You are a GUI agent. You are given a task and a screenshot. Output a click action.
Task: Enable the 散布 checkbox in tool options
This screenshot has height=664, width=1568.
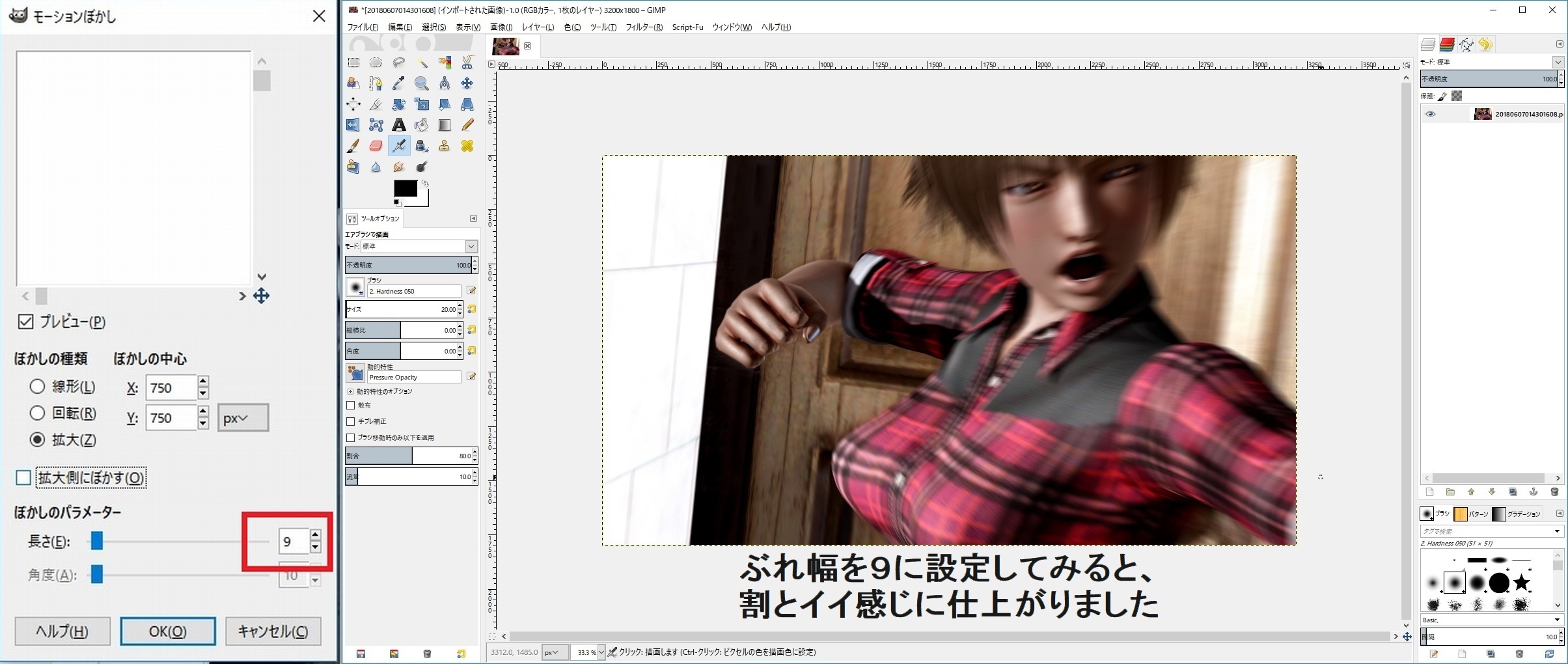click(351, 405)
